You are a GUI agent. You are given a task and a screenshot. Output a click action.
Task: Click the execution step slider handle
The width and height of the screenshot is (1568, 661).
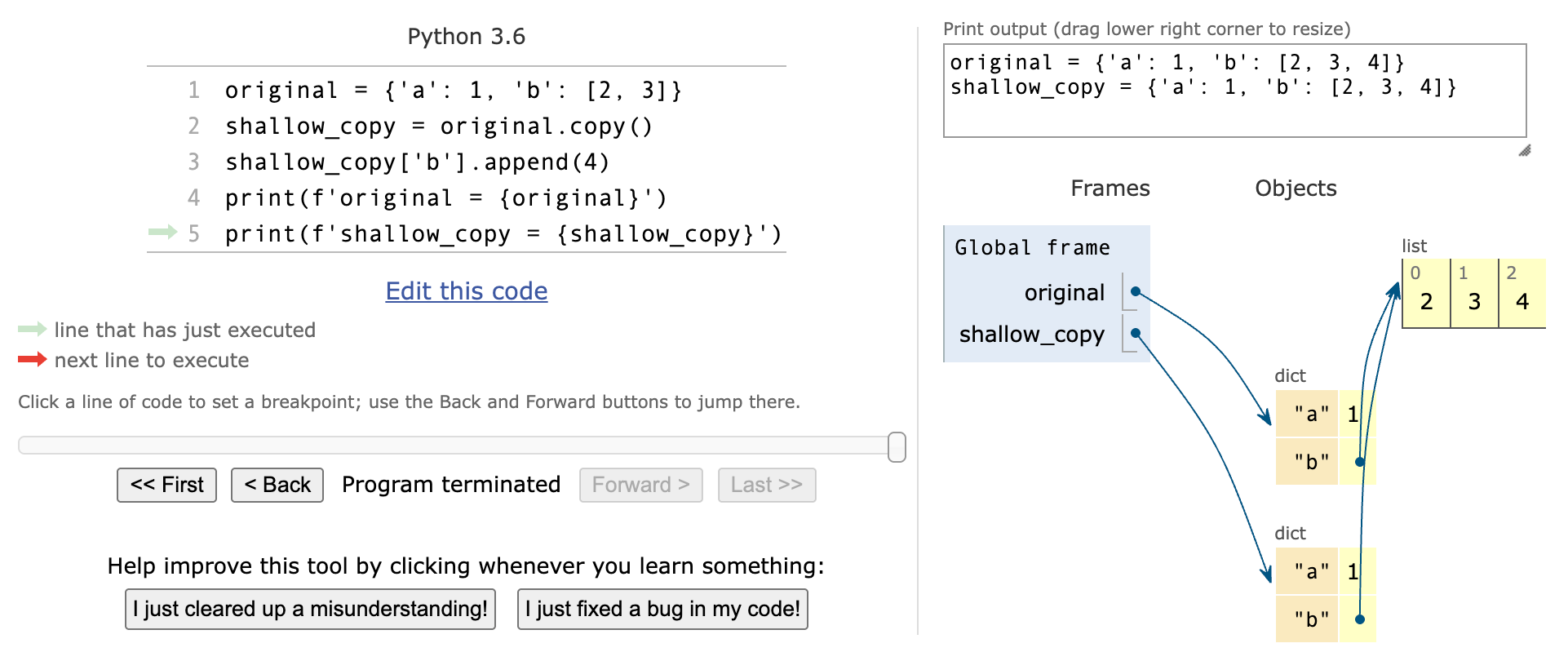[897, 447]
